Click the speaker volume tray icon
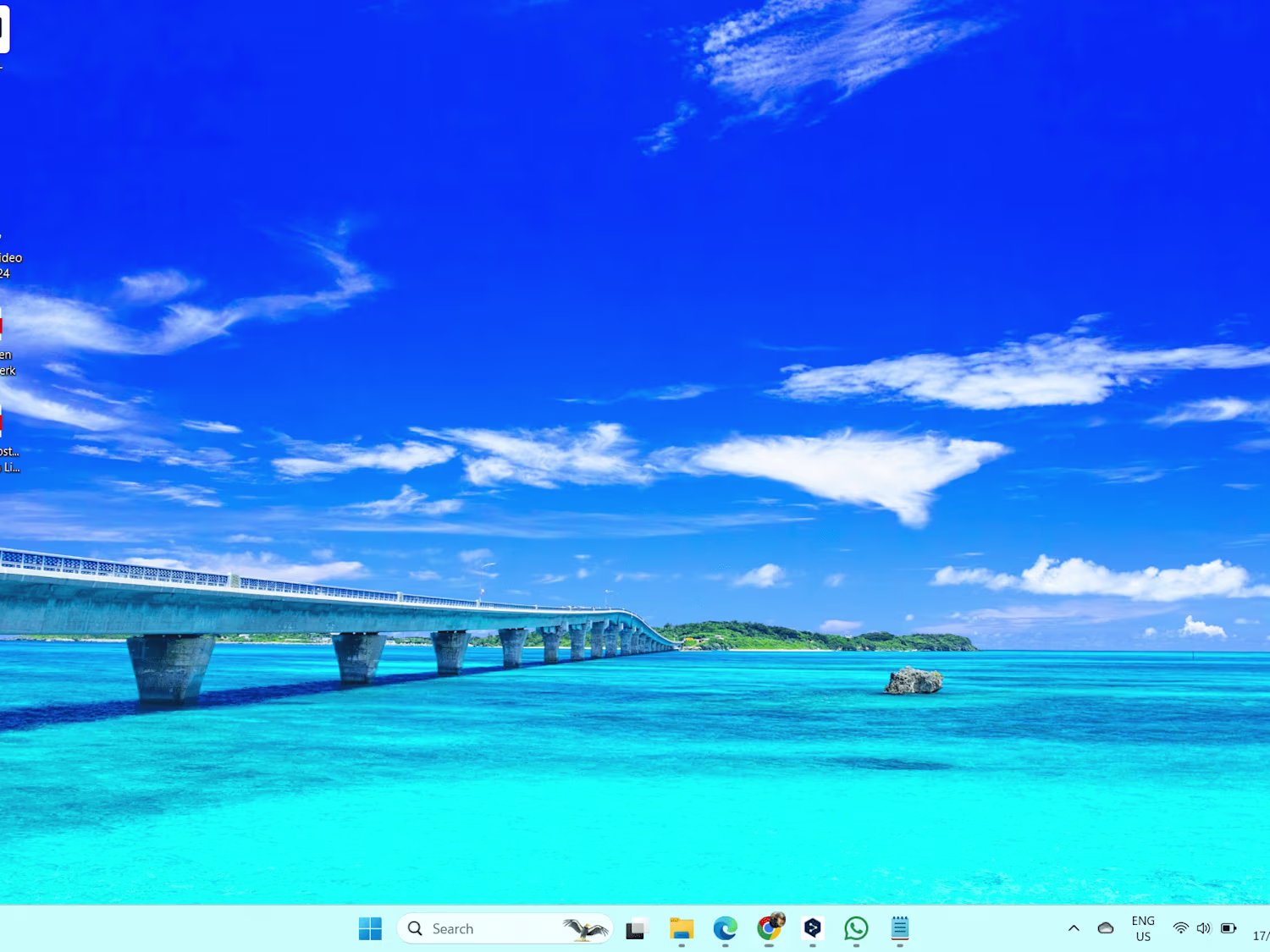The image size is (1270, 952). pos(1204,928)
